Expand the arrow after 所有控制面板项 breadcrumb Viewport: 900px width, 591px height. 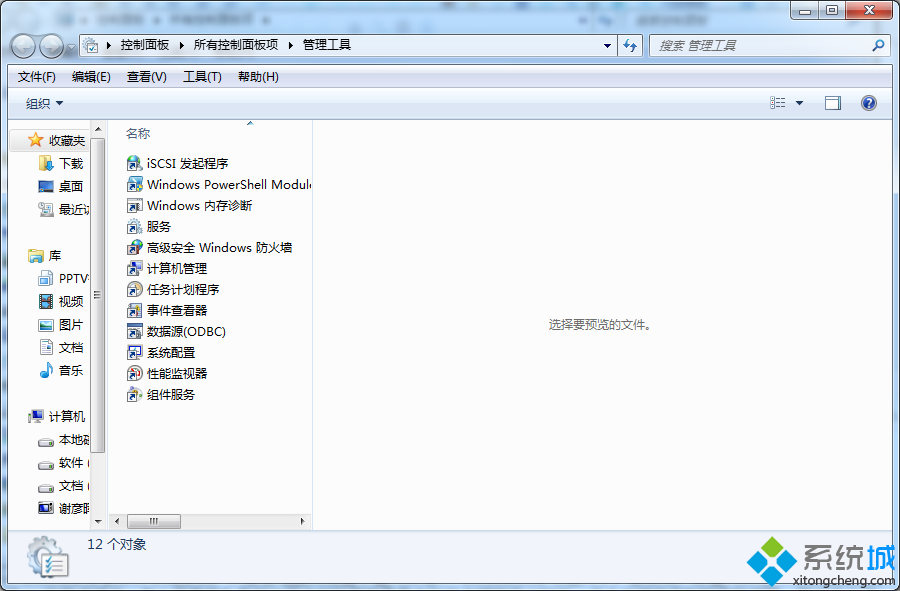tap(290, 45)
